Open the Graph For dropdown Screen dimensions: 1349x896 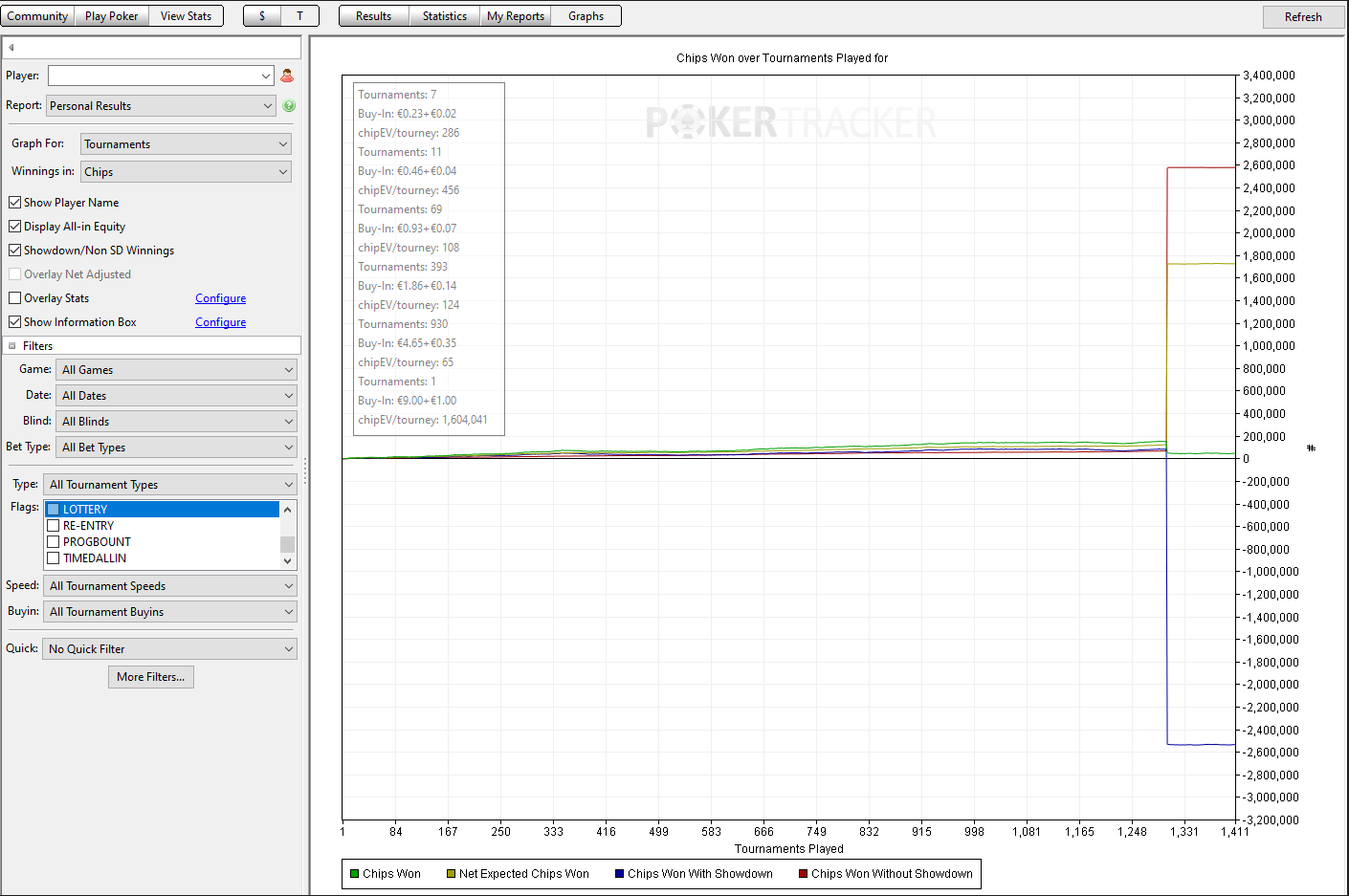point(186,144)
